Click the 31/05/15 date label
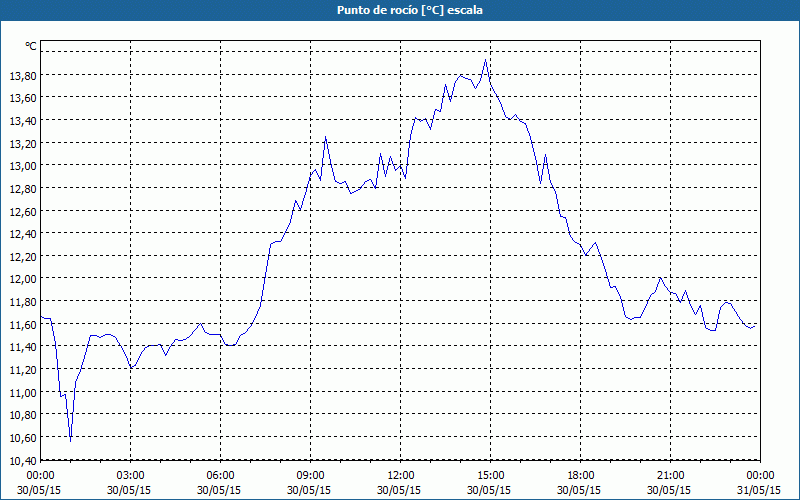Viewport: 800px width, 500px height. coord(759,490)
